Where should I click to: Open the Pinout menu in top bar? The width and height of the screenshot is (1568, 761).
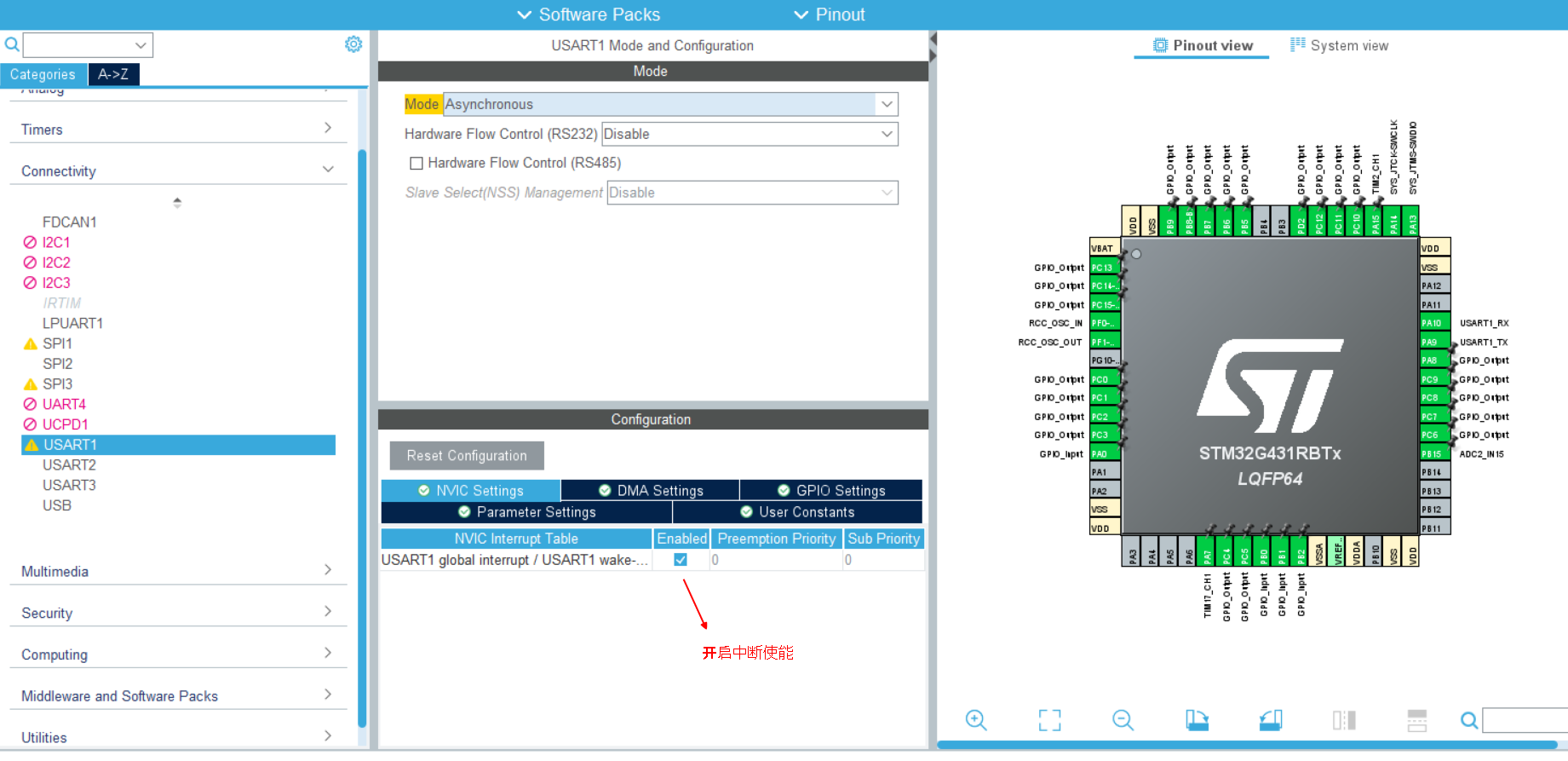829,14
